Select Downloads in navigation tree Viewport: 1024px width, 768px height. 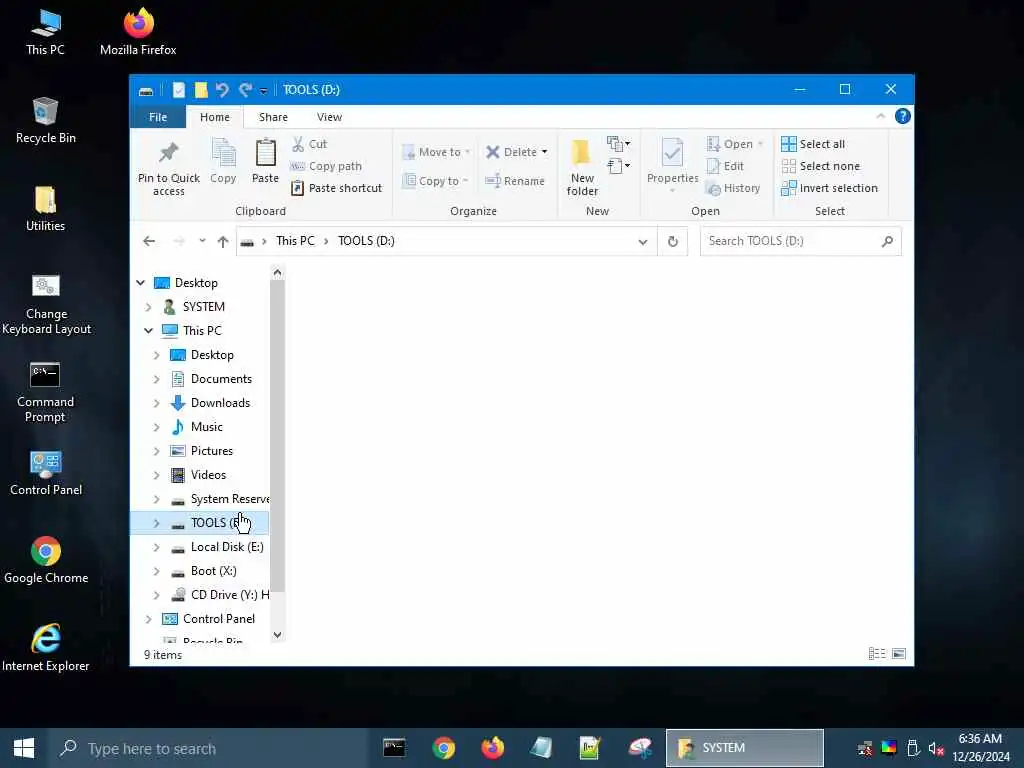point(220,403)
